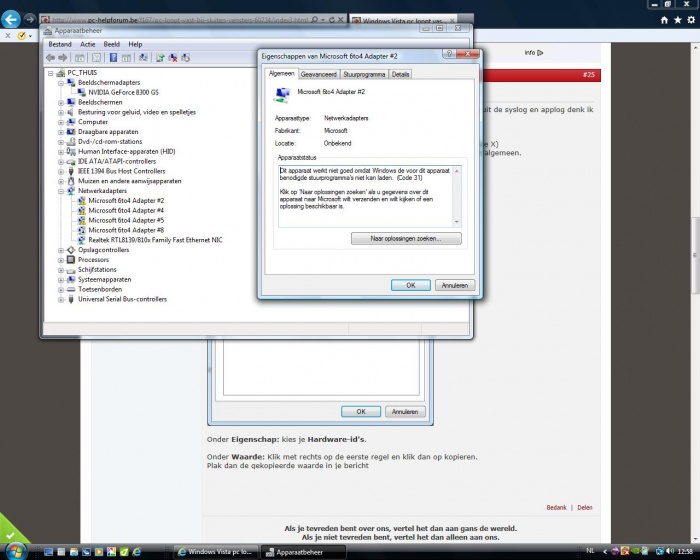This screenshot has width=700, height=560.
Task: Show hidden tray icons with the arrow
Action: coord(605,552)
